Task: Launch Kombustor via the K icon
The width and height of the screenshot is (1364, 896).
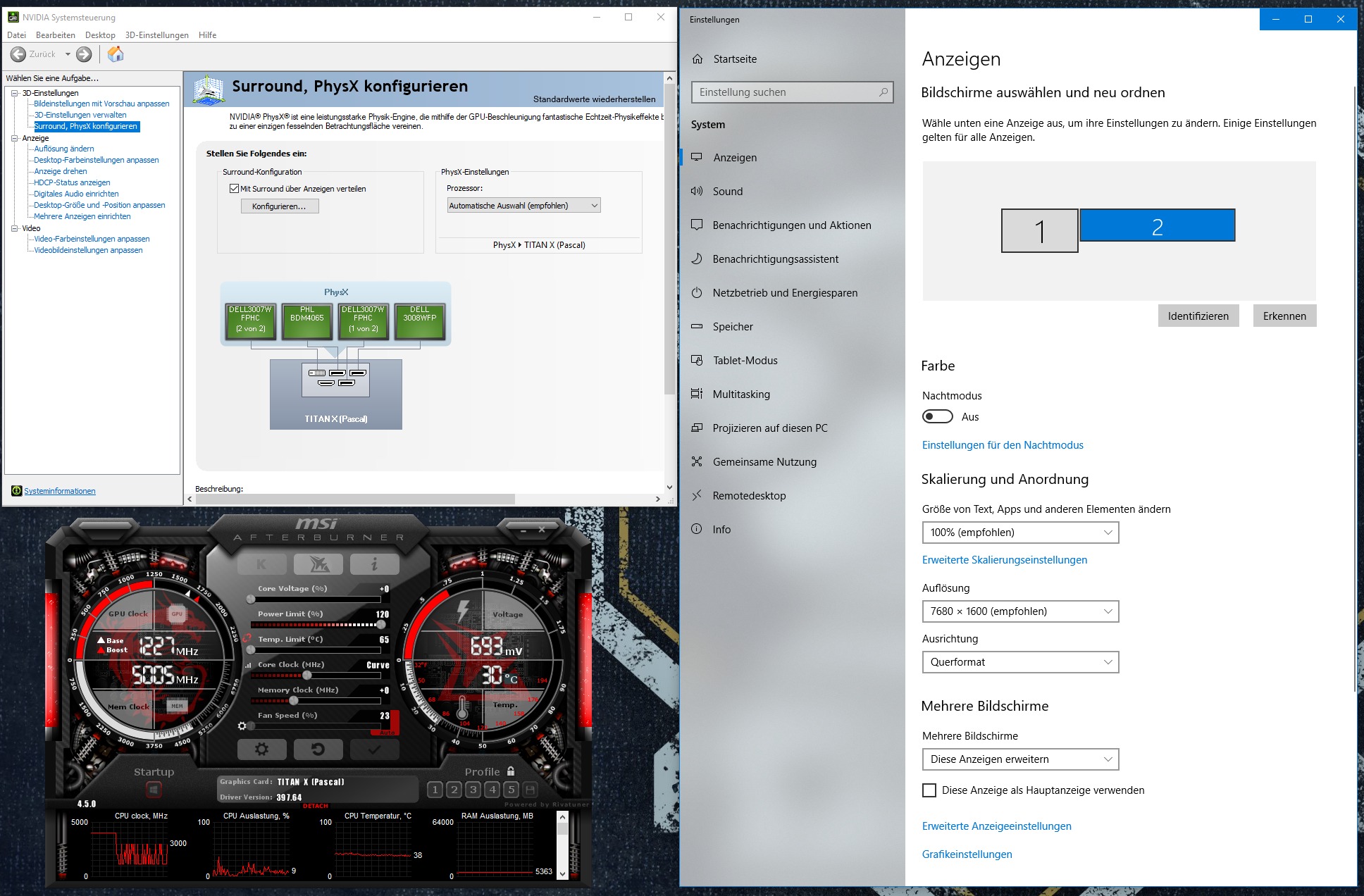Action: point(261,564)
